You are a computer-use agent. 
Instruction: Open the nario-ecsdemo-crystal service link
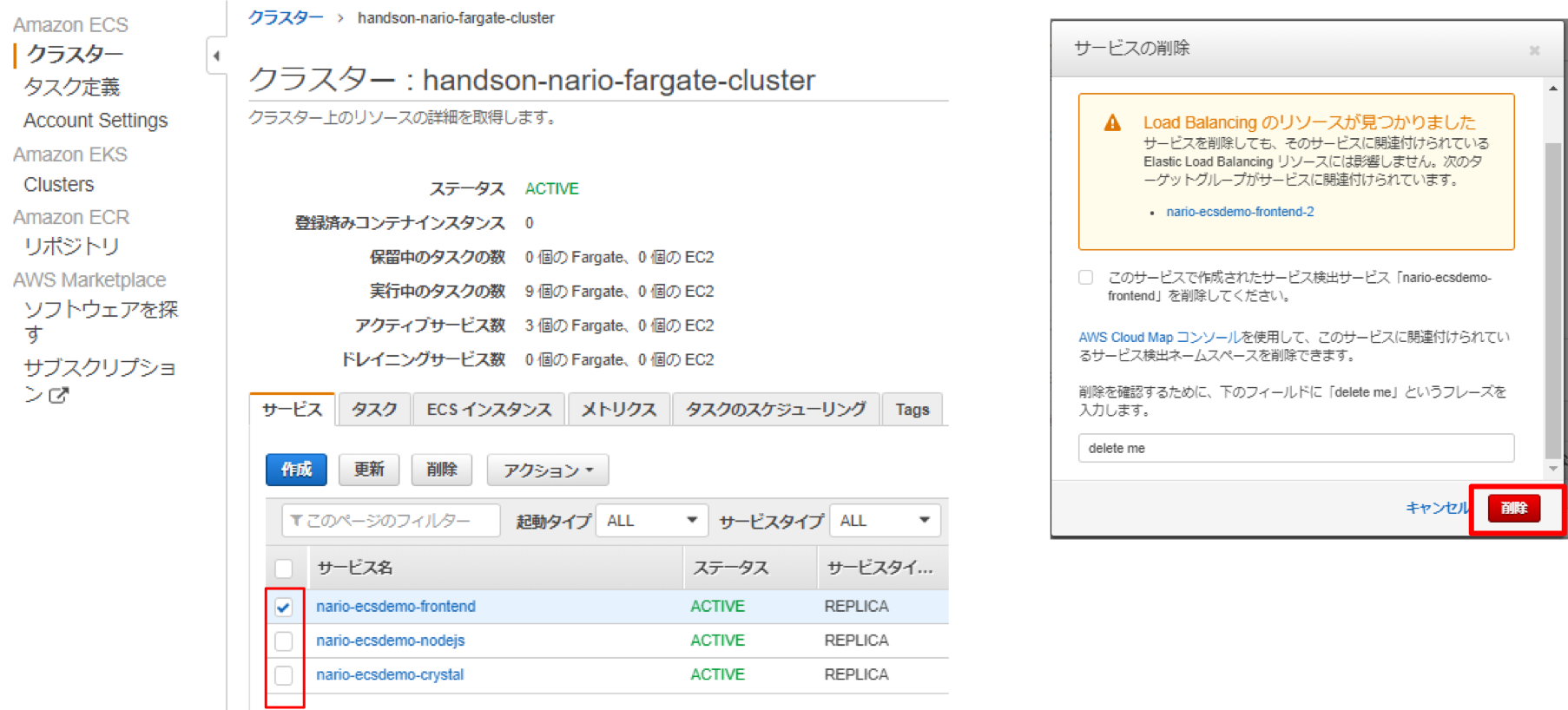click(x=390, y=674)
